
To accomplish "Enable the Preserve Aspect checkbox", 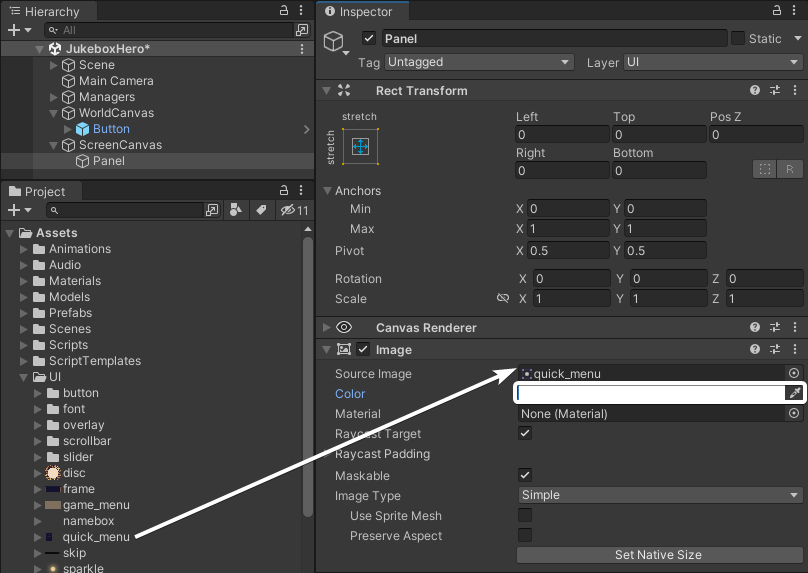I will click(x=525, y=535).
